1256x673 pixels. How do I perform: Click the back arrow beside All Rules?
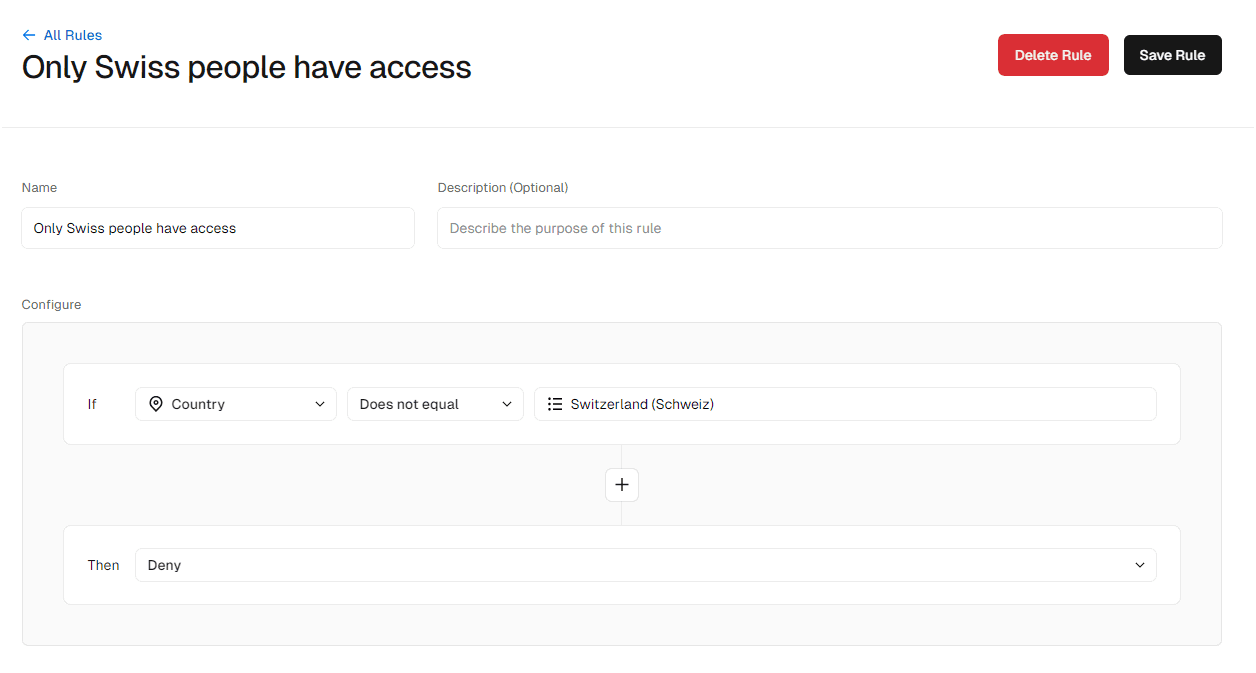tap(29, 35)
